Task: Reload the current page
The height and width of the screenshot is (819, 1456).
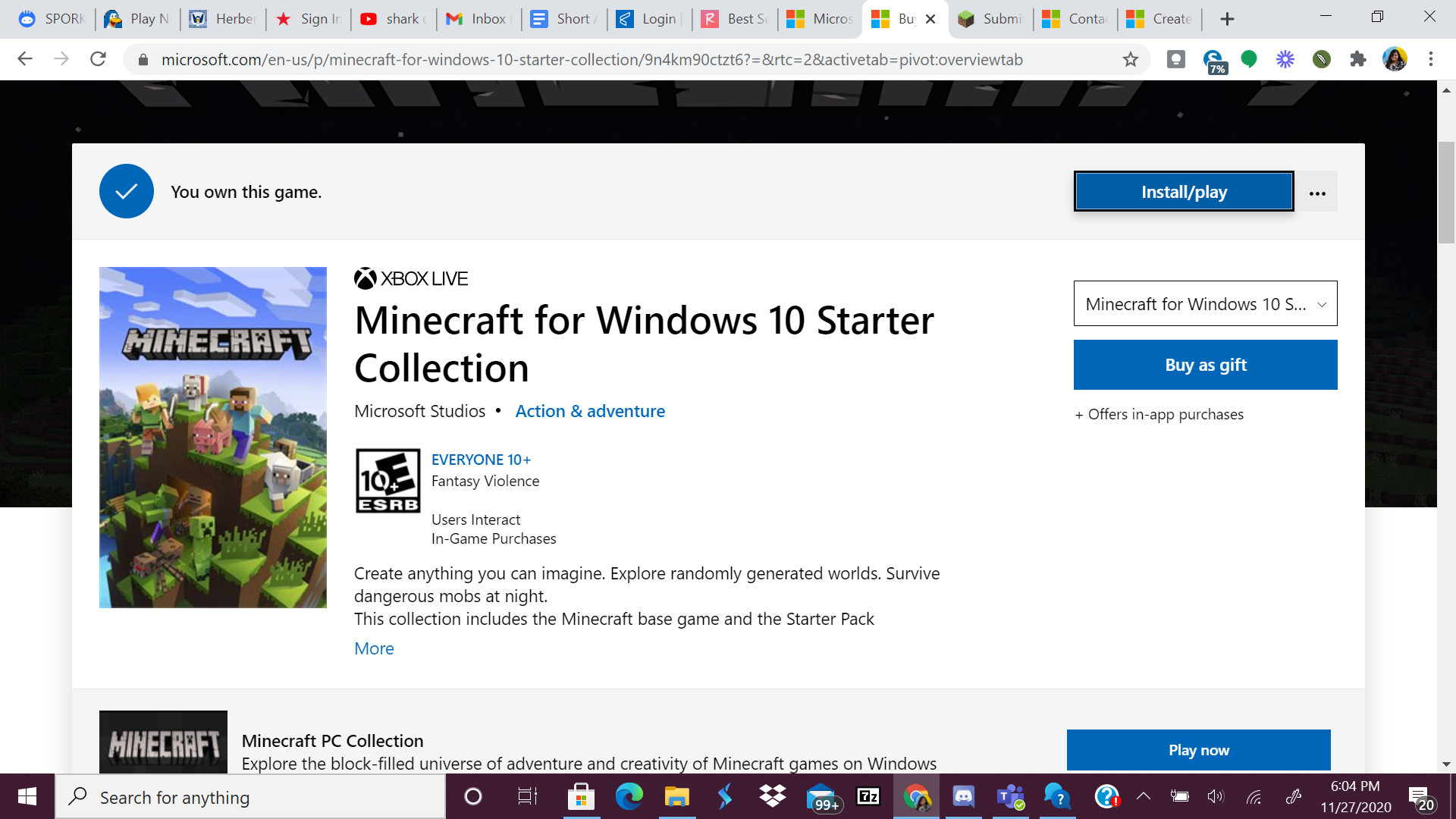Action: [98, 59]
